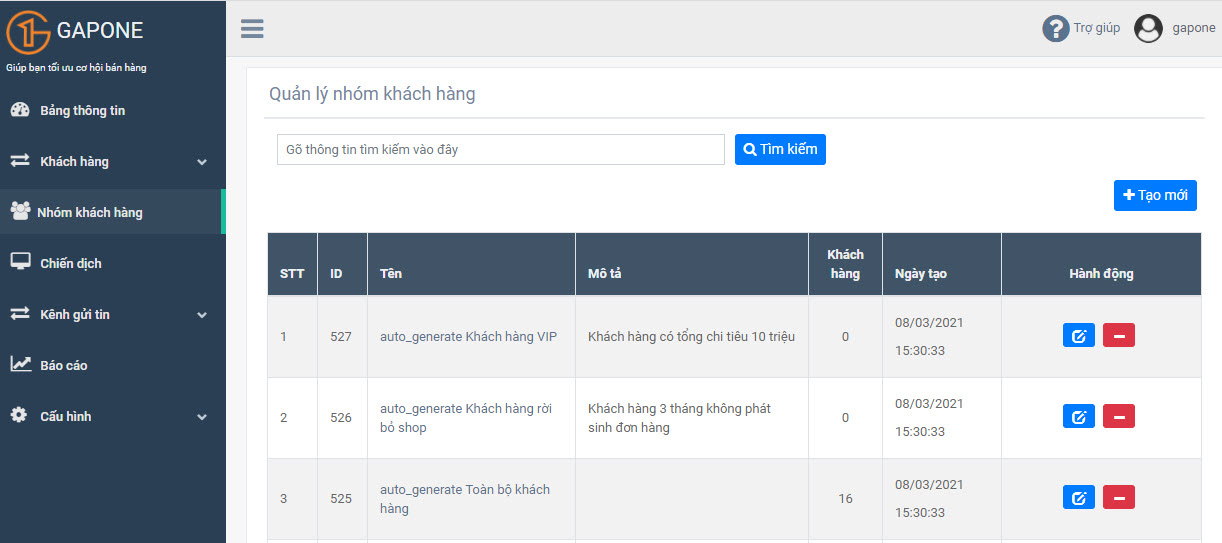The height and width of the screenshot is (543, 1222).
Task: Focus the search information input field
Action: click(x=500, y=150)
